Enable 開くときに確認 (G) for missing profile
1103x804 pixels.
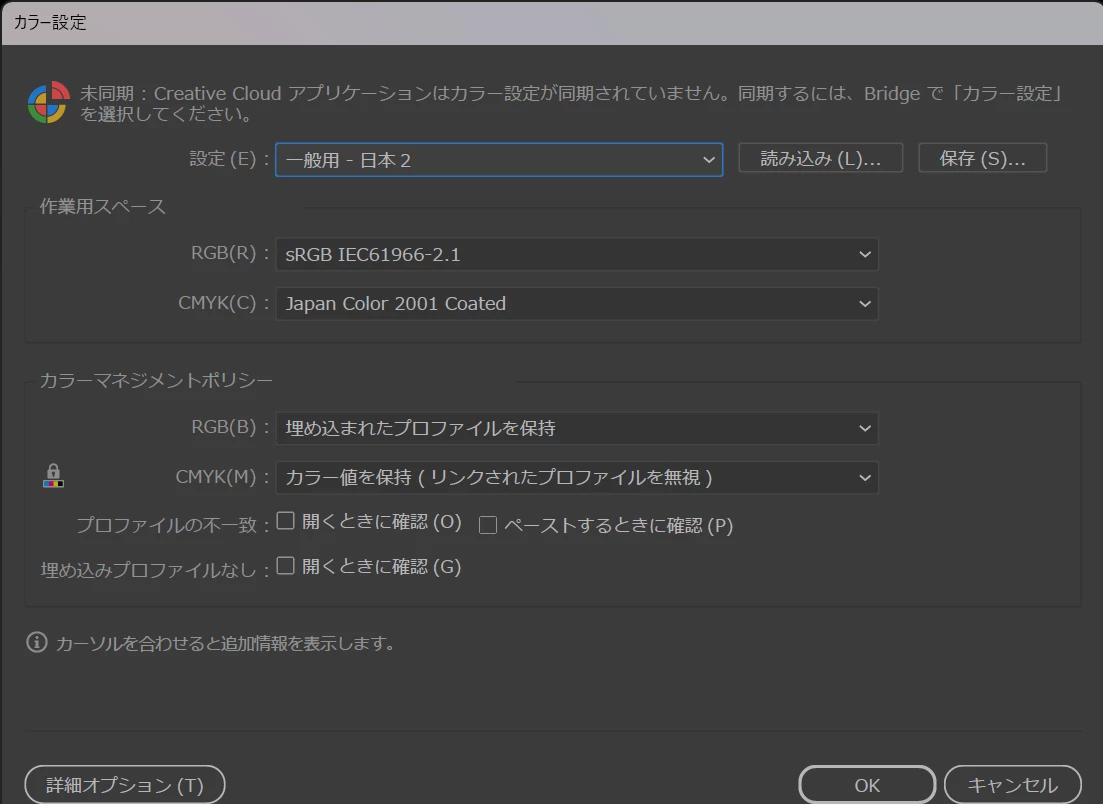coord(285,566)
